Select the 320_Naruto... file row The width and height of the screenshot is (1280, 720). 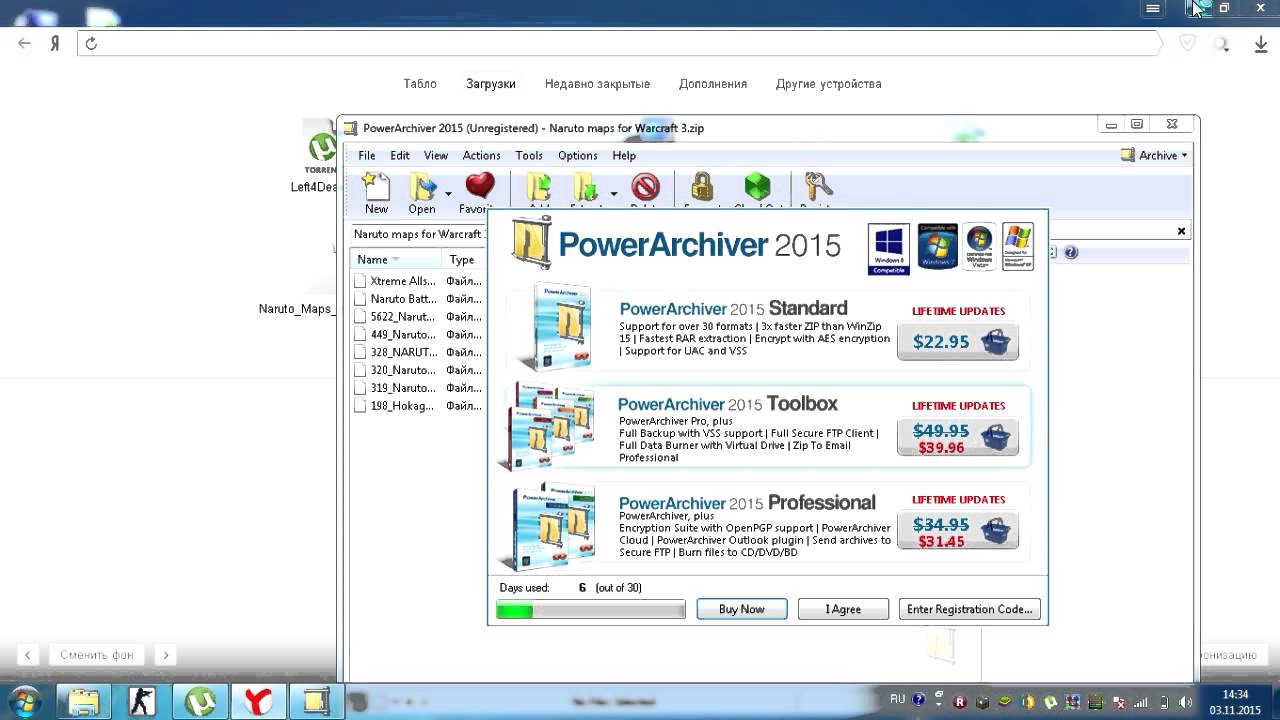(418, 370)
